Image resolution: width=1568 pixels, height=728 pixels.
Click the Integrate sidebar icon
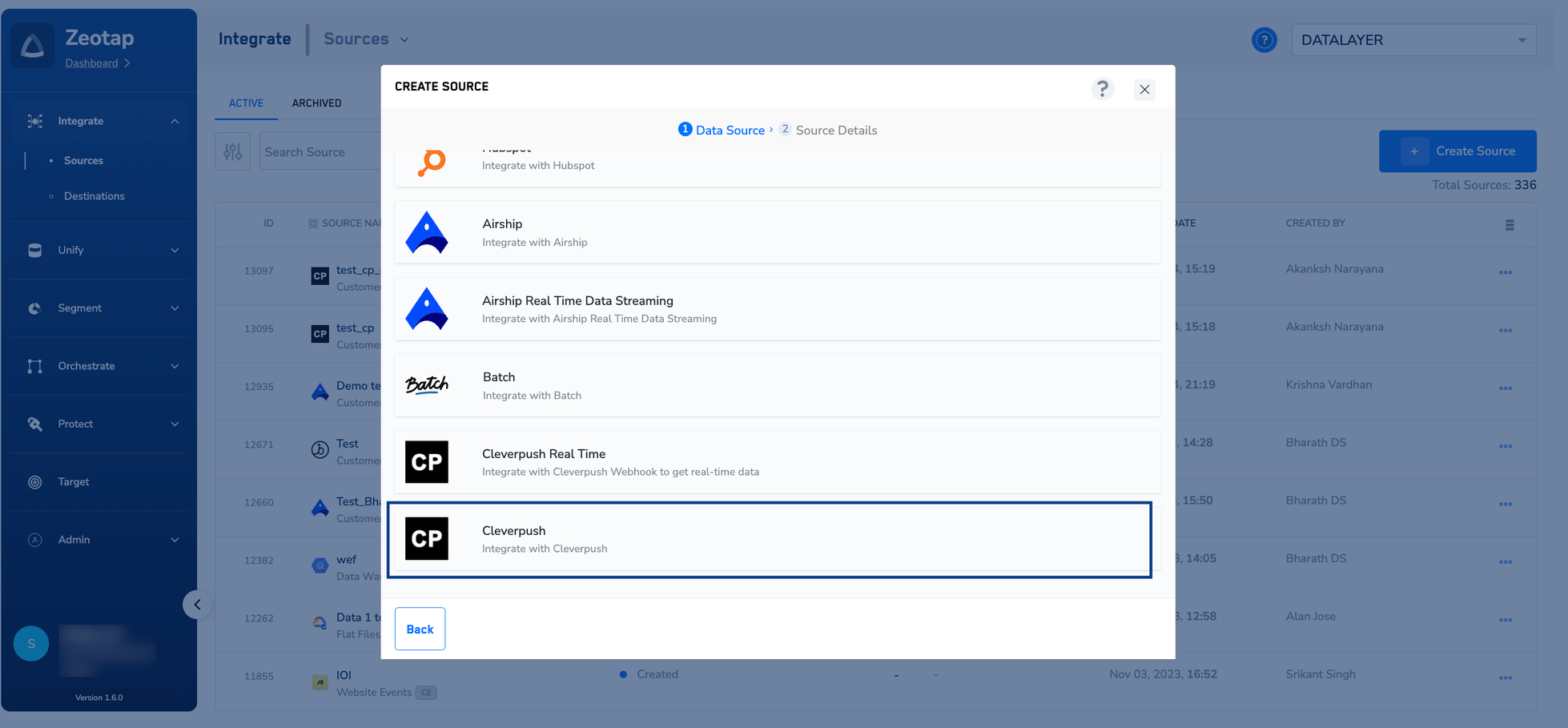pyautogui.click(x=35, y=121)
